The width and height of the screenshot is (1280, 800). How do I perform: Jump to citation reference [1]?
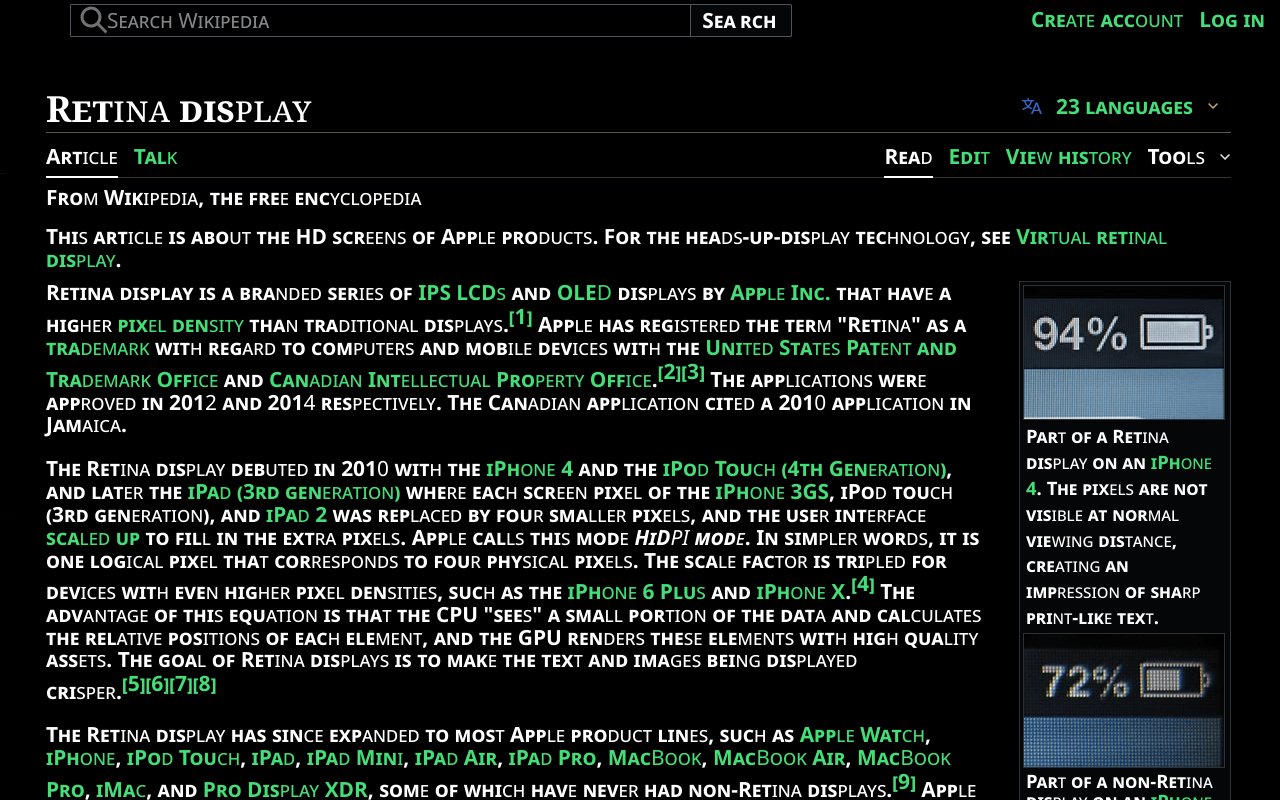pyautogui.click(x=521, y=318)
